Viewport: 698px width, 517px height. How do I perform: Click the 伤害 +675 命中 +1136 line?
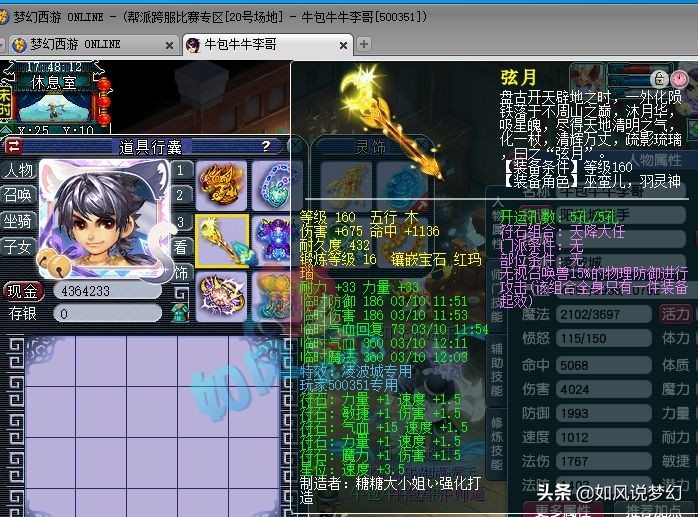(x=369, y=232)
